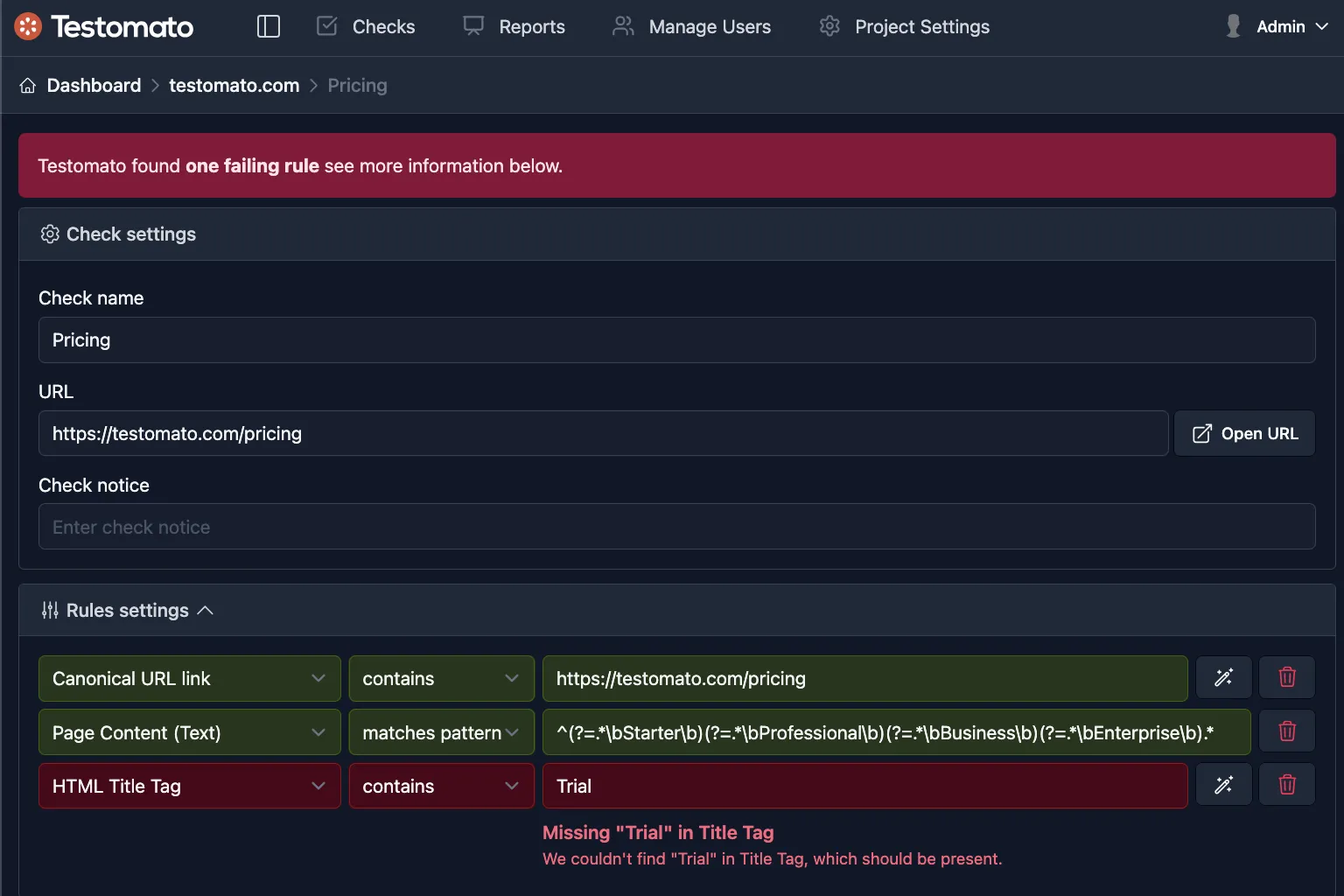Click the Open URL button
Viewport: 1344px width, 896px height.
[1244, 433]
